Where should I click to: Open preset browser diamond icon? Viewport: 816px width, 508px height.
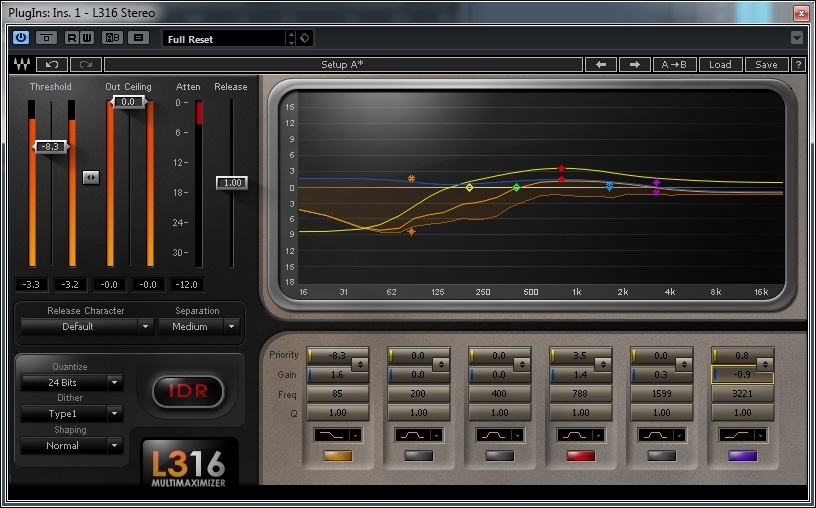(305, 39)
